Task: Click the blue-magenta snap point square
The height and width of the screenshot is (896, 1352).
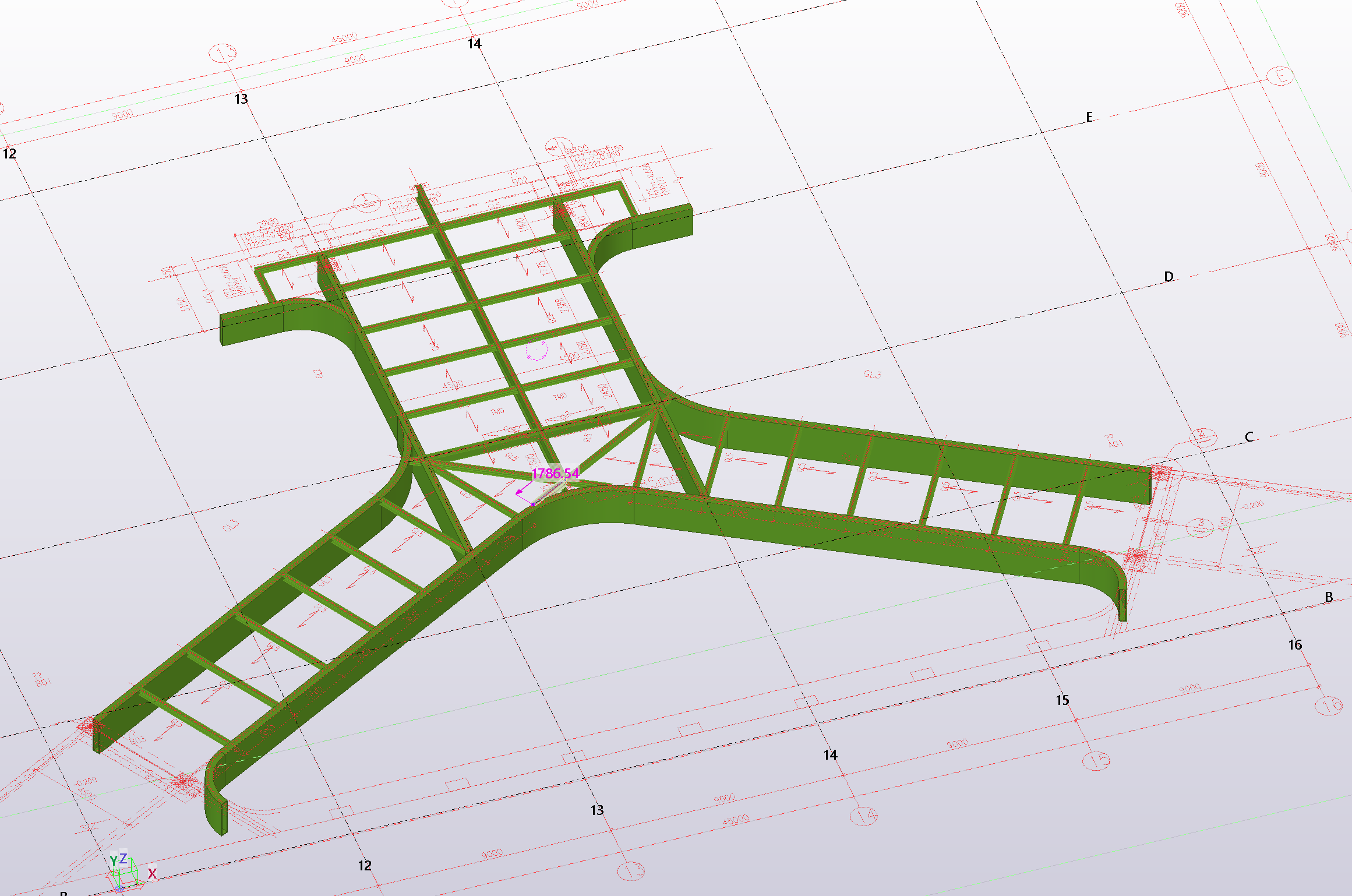Action: pyautogui.click(x=532, y=505)
